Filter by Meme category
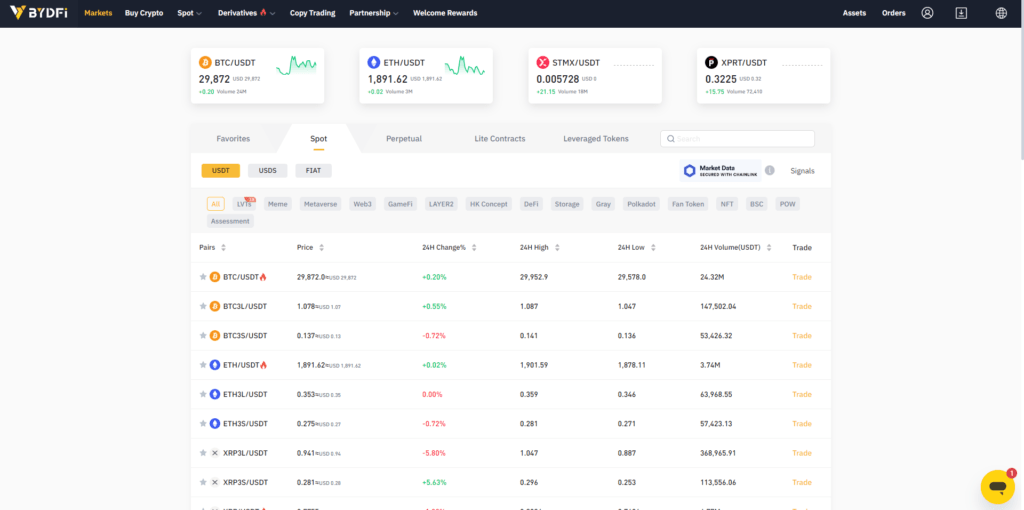Screen dimensions: 1024x510 278,204
